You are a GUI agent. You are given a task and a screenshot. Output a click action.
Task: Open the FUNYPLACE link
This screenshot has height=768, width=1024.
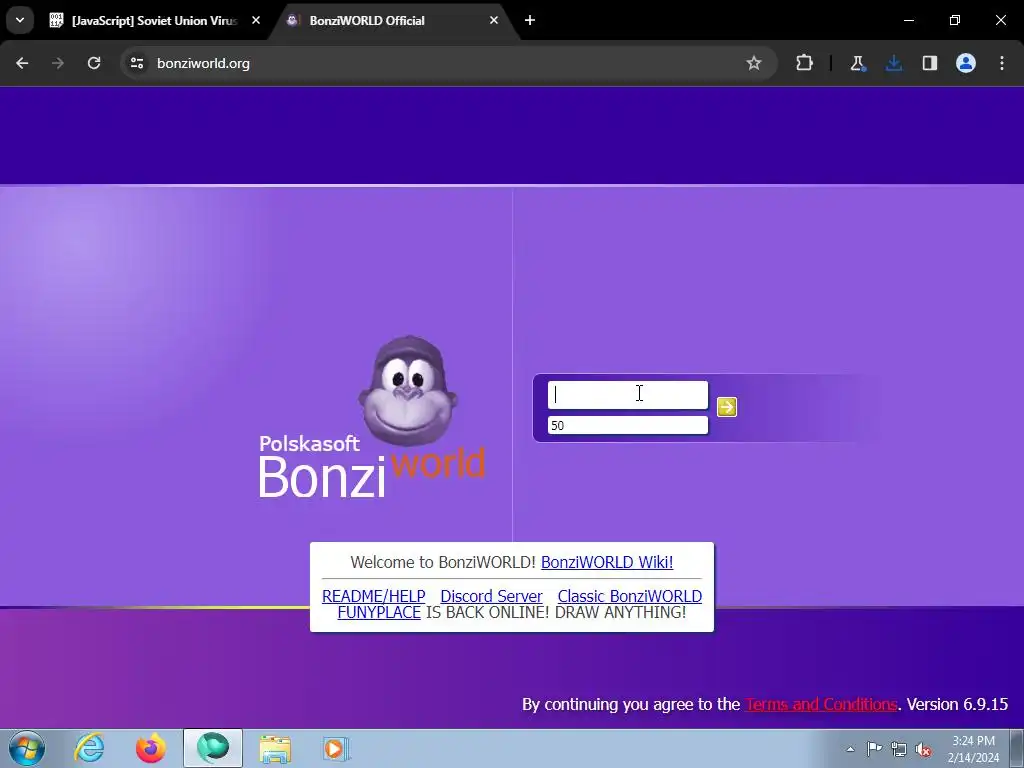(379, 613)
